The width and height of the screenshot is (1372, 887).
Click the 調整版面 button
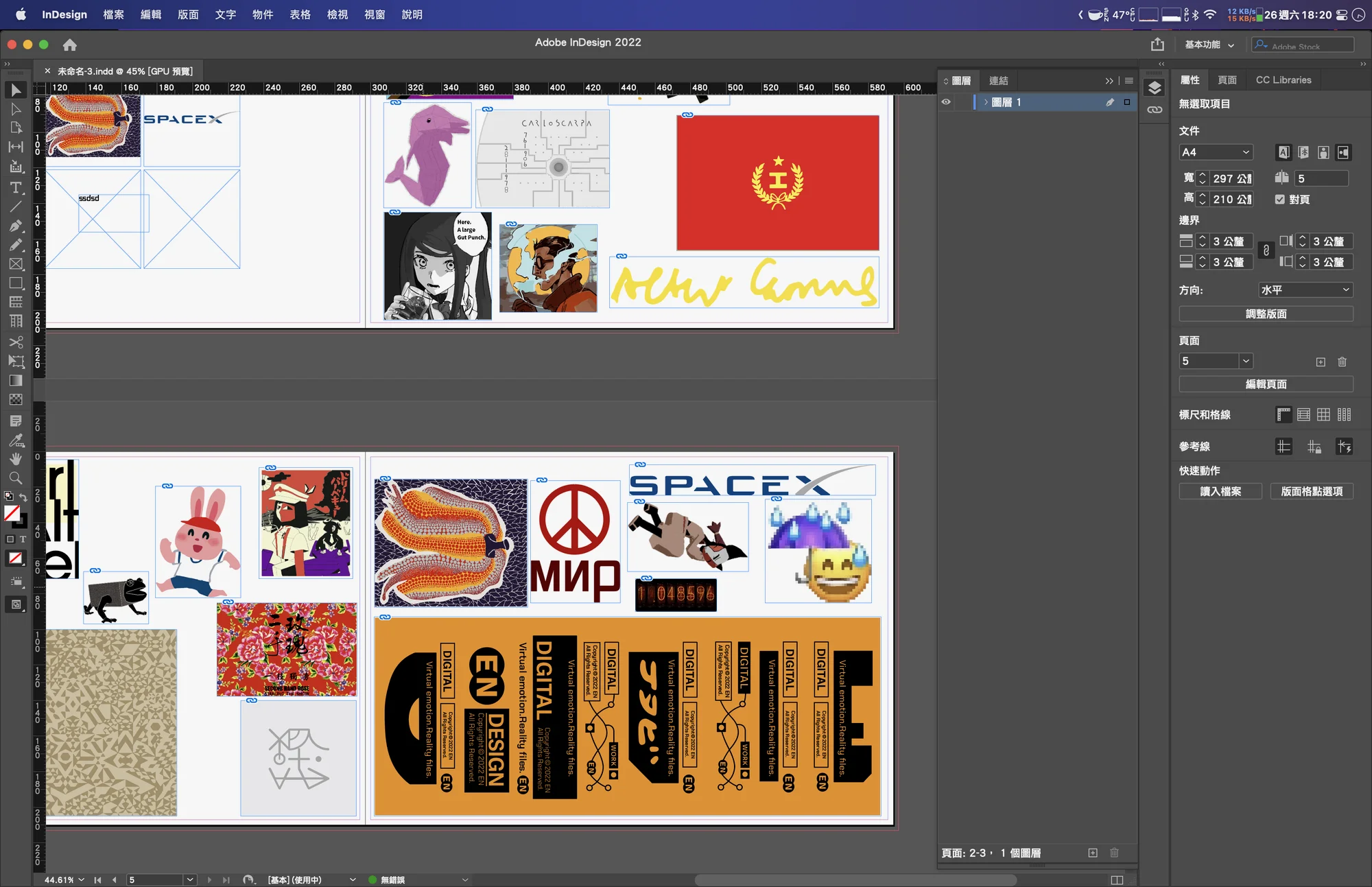(x=1266, y=314)
